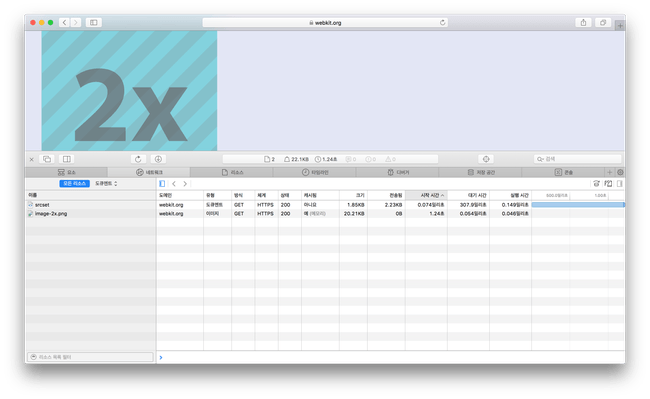
Task: Click the webkit.org address bar
Action: pos(325,22)
